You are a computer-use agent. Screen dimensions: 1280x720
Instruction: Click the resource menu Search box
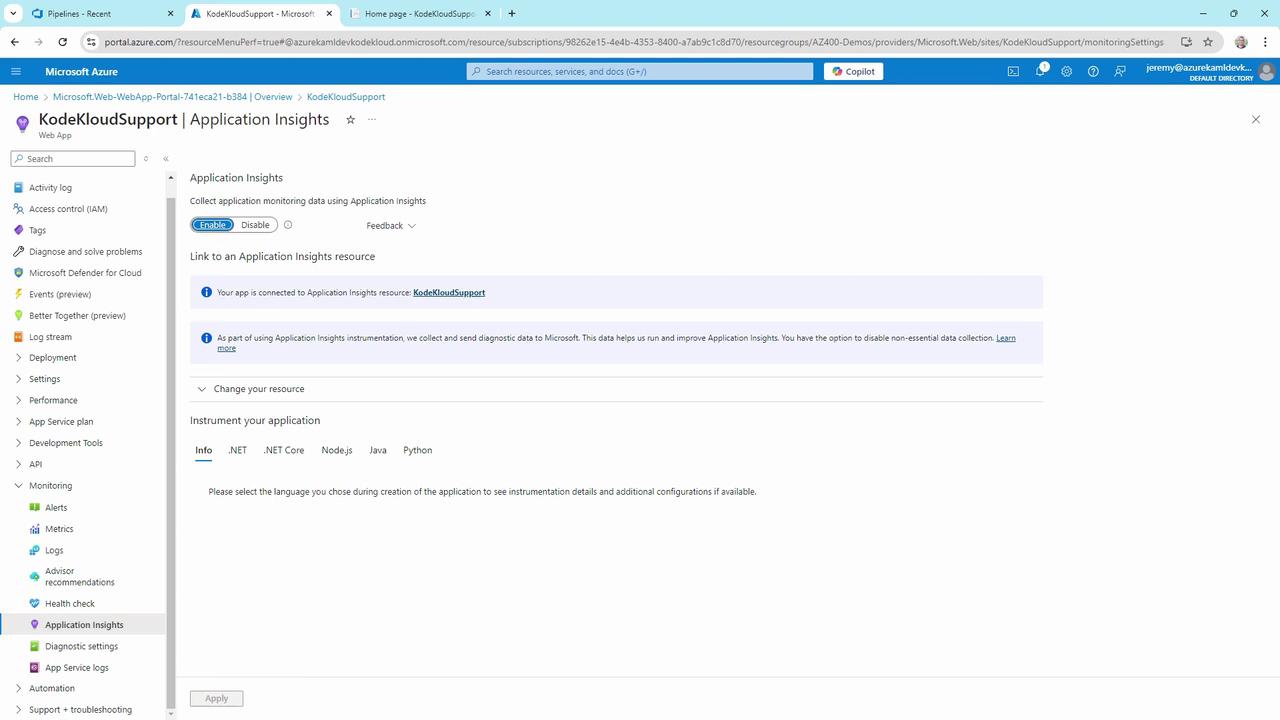point(73,159)
